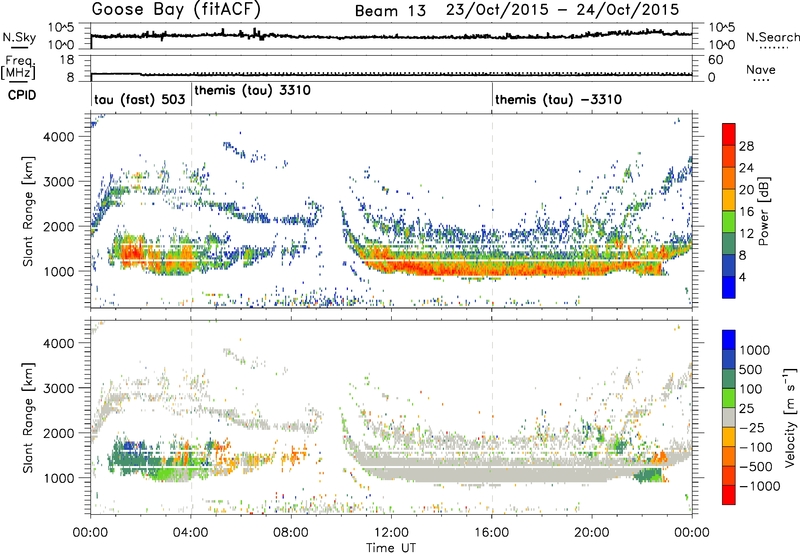Click the 'themis (tau) 3310' CPID label
Viewport: 800px width, 554px height.
[253, 90]
